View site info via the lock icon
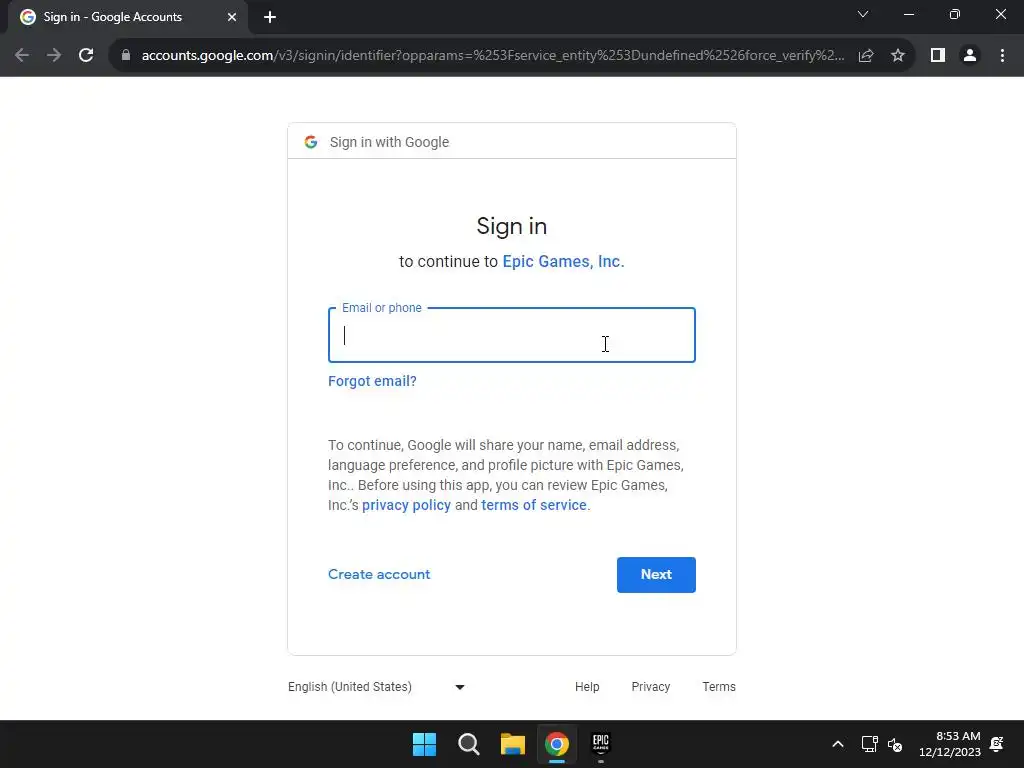Screen dimensions: 1024x768 126,56
